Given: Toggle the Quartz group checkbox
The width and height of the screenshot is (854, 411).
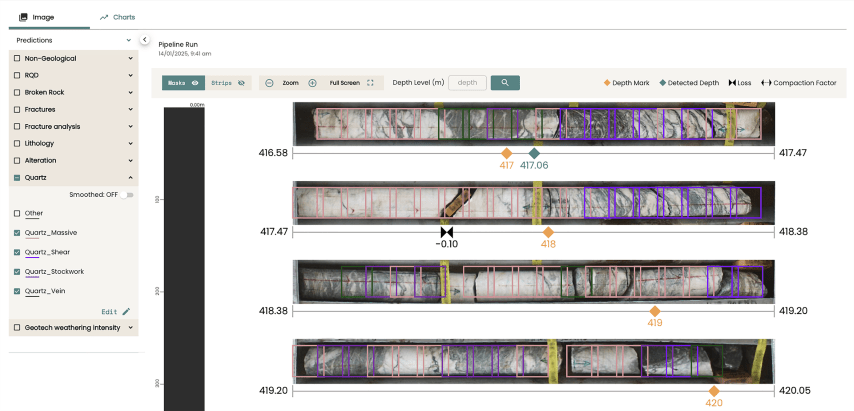Looking at the screenshot, I should 17,177.
